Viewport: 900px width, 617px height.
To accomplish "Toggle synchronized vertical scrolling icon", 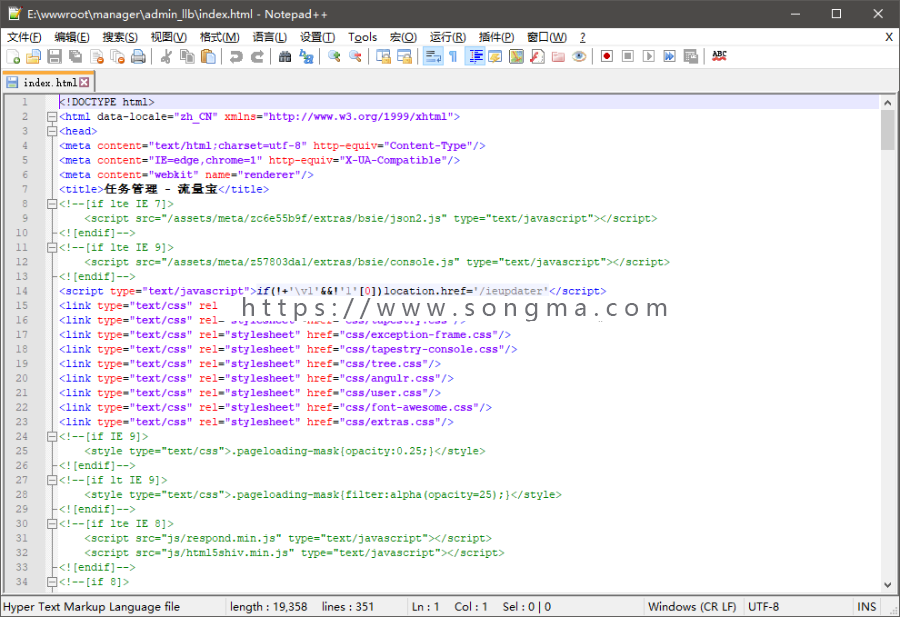I will pos(383,56).
